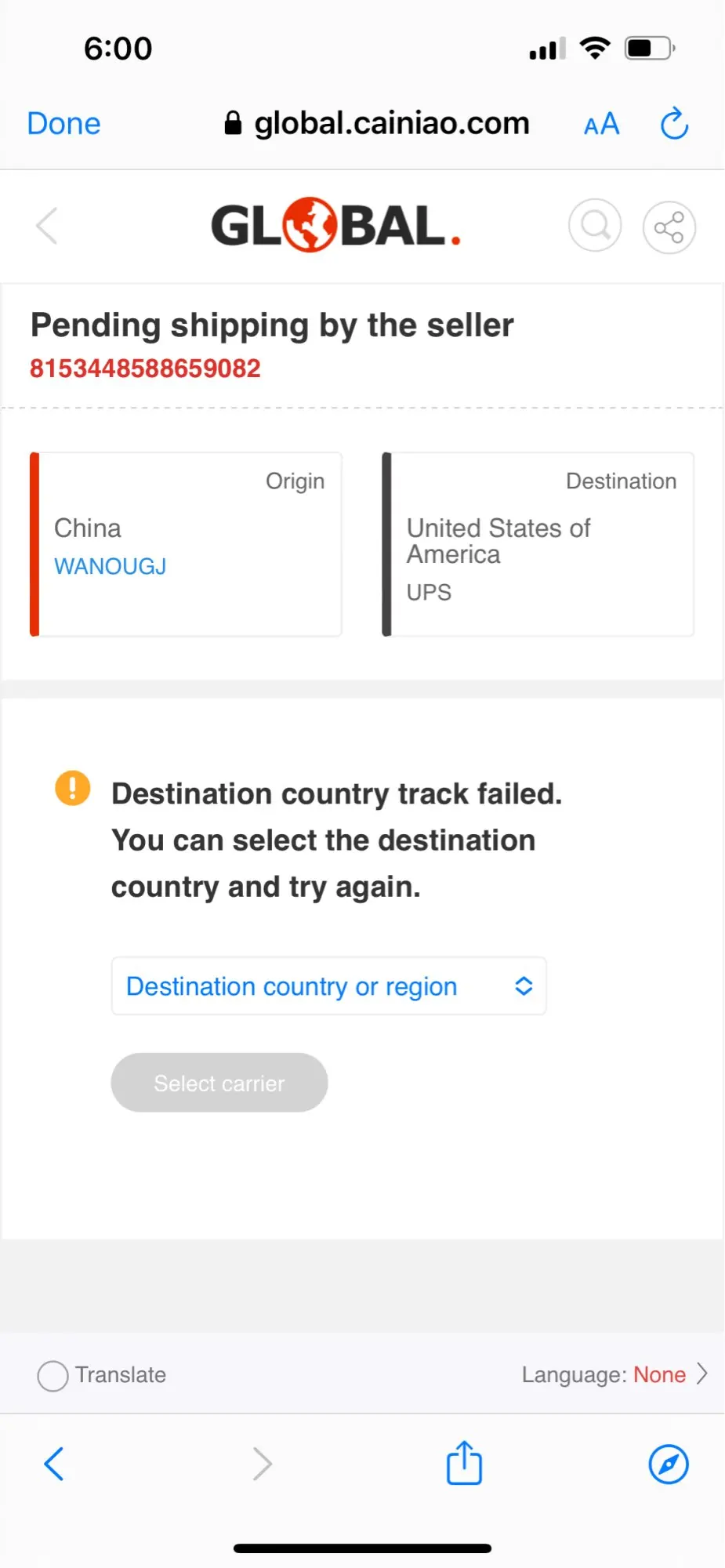Tap the browser share sheet icon
The height and width of the screenshot is (1568, 725).
[464, 1463]
